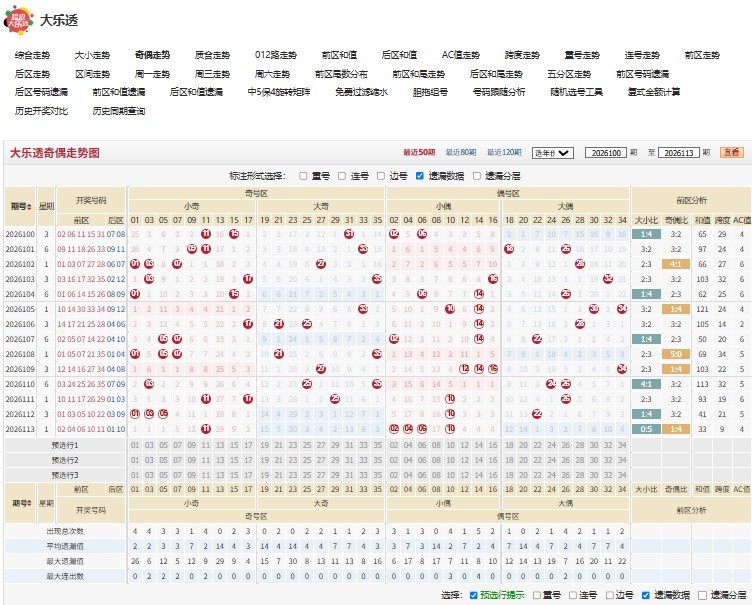
Task: Toggle the 预选行提示 checkbox
Action: [x=473, y=595]
